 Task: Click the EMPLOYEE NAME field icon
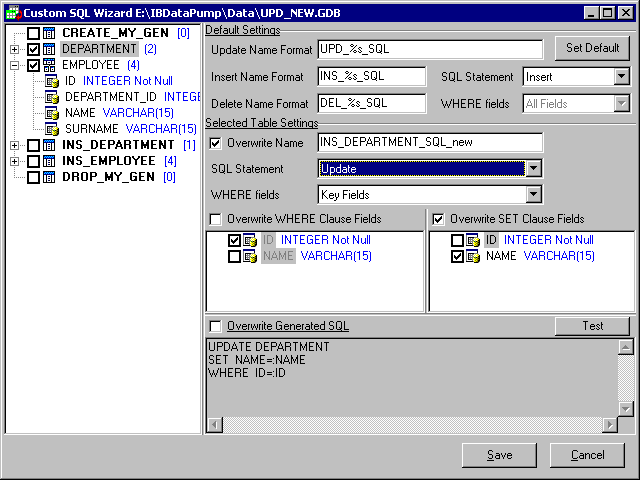(x=52, y=113)
